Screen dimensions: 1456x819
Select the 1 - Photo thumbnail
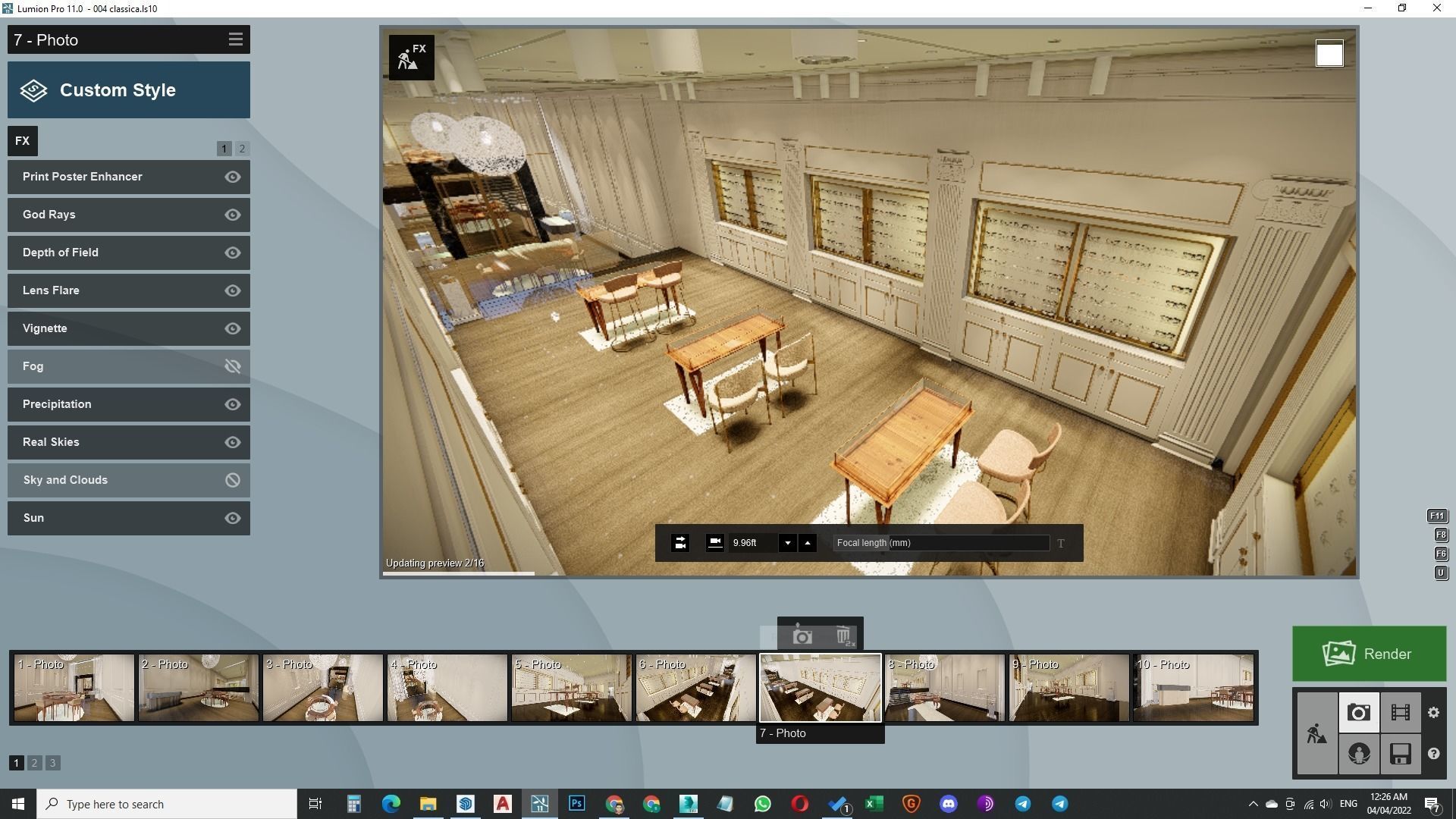pyautogui.click(x=74, y=688)
